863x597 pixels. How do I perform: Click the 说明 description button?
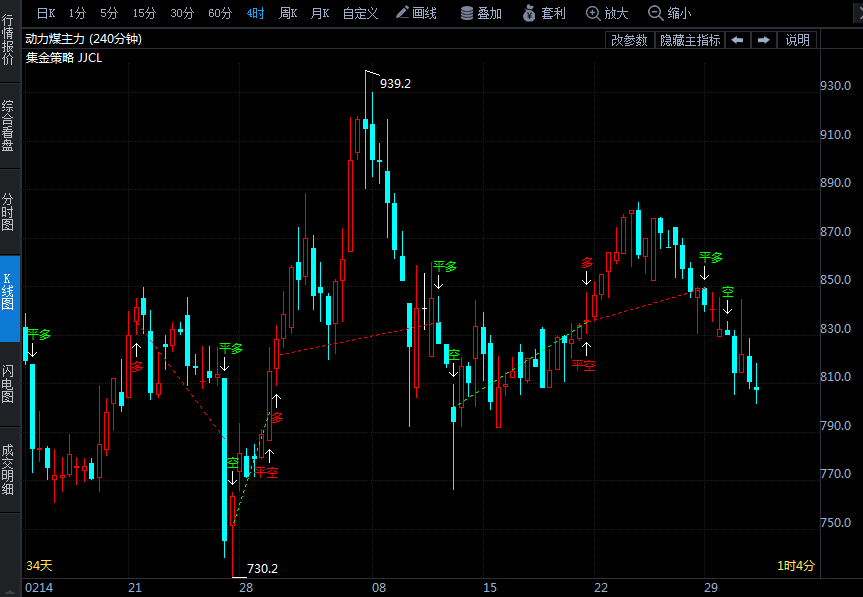[798, 40]
